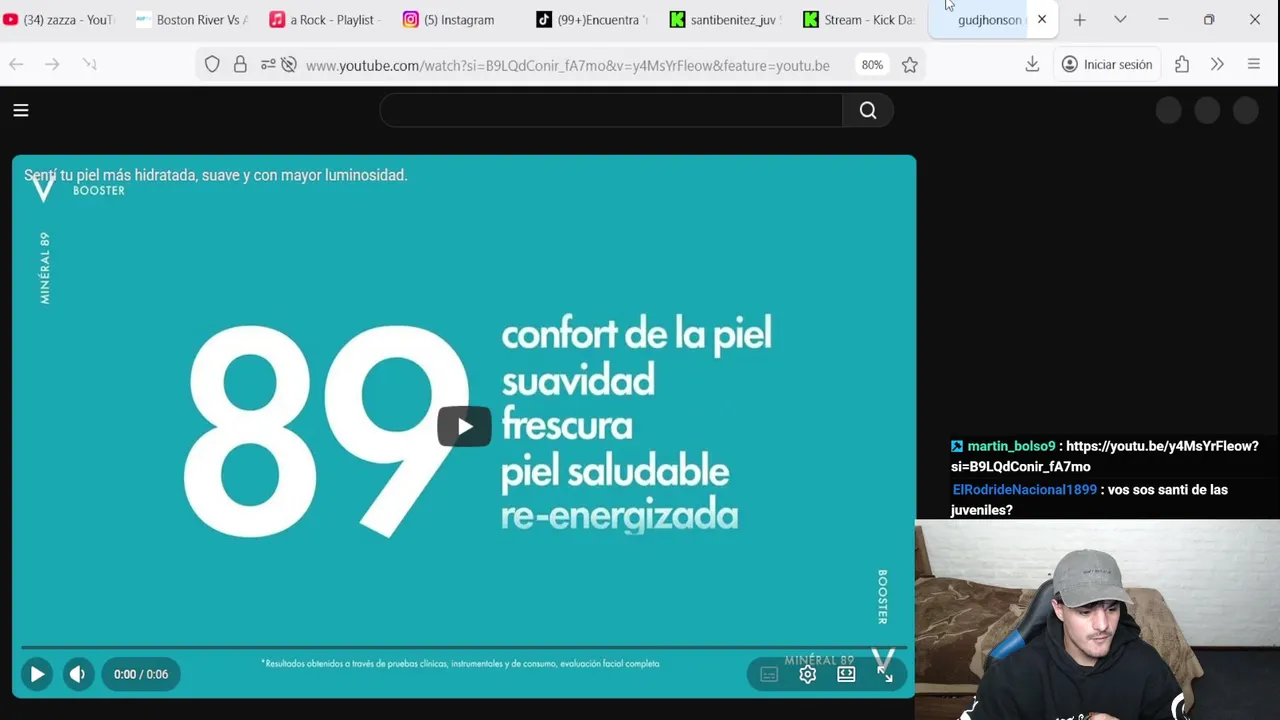The height and width of the screenshot is (720, 1280).
Task: Click username martin_bolso9 in chat
Action: click(x=1011, y=446)
